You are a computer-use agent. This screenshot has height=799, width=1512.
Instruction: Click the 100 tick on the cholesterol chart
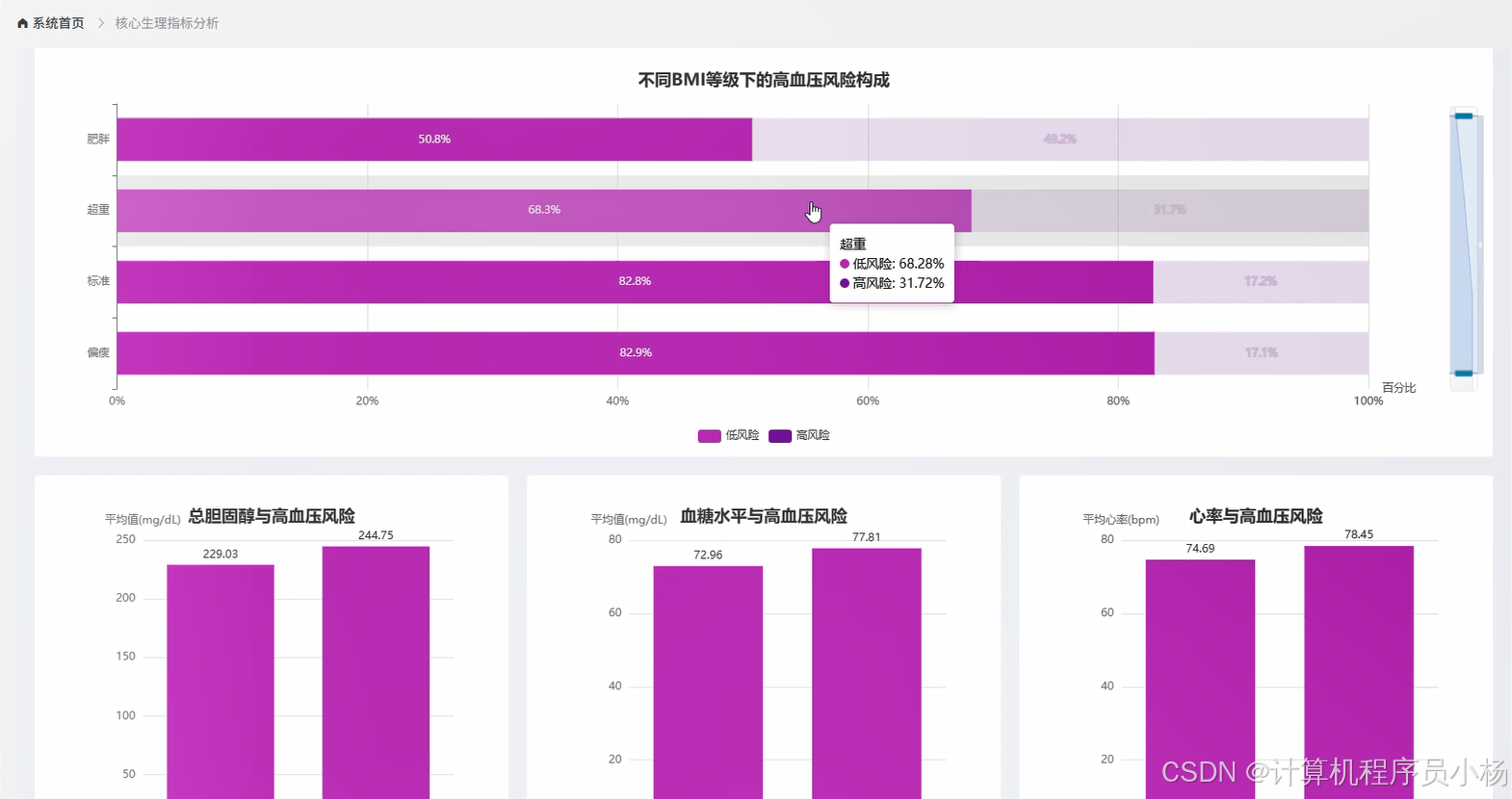(125, 716)
